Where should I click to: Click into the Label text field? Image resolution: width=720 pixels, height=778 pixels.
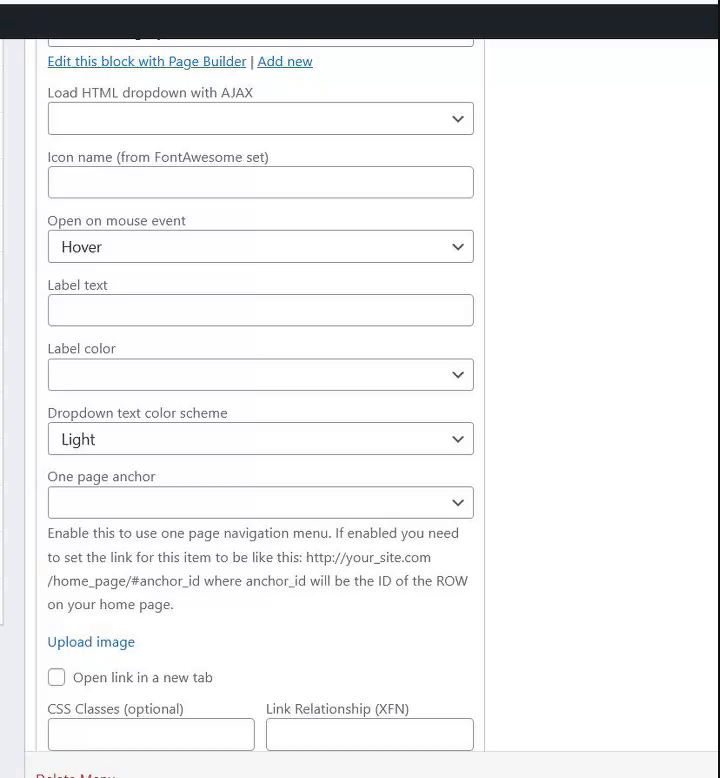pos(260,310)
